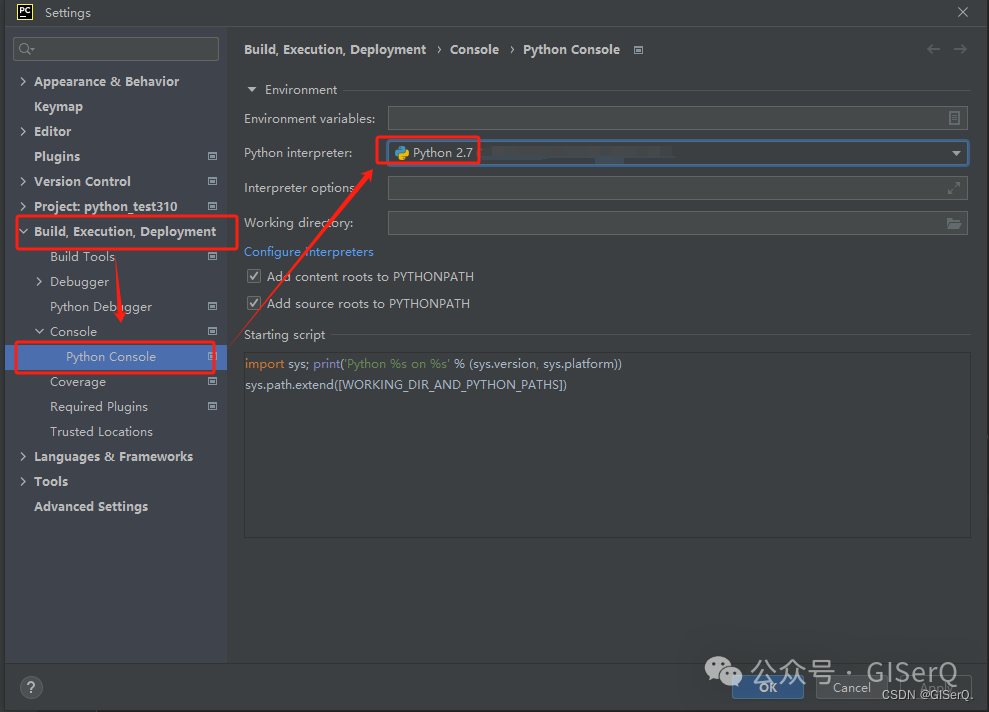The image size is (989, 712).
Task: Toggle Add content roots to PYTHONPATH
Action: (x=254, y=276)
